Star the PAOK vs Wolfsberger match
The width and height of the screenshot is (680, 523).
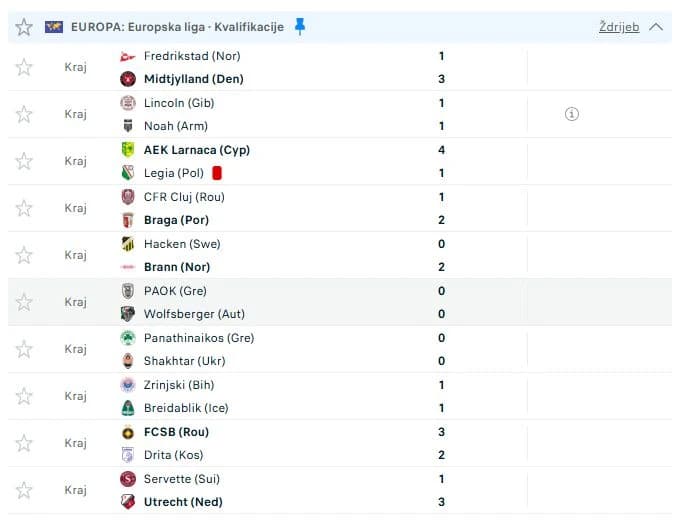click(x=24, y=302)
